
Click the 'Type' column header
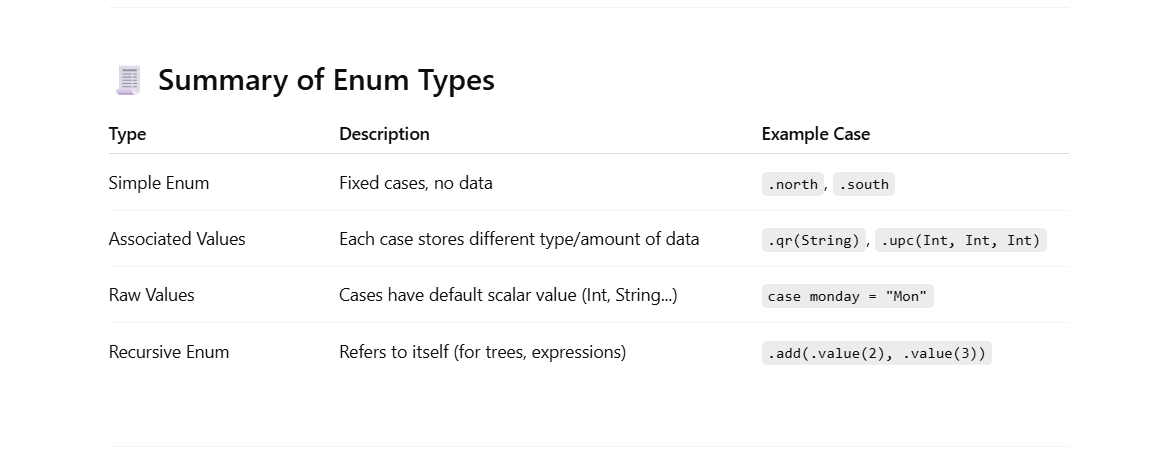[x=127, y=134]
